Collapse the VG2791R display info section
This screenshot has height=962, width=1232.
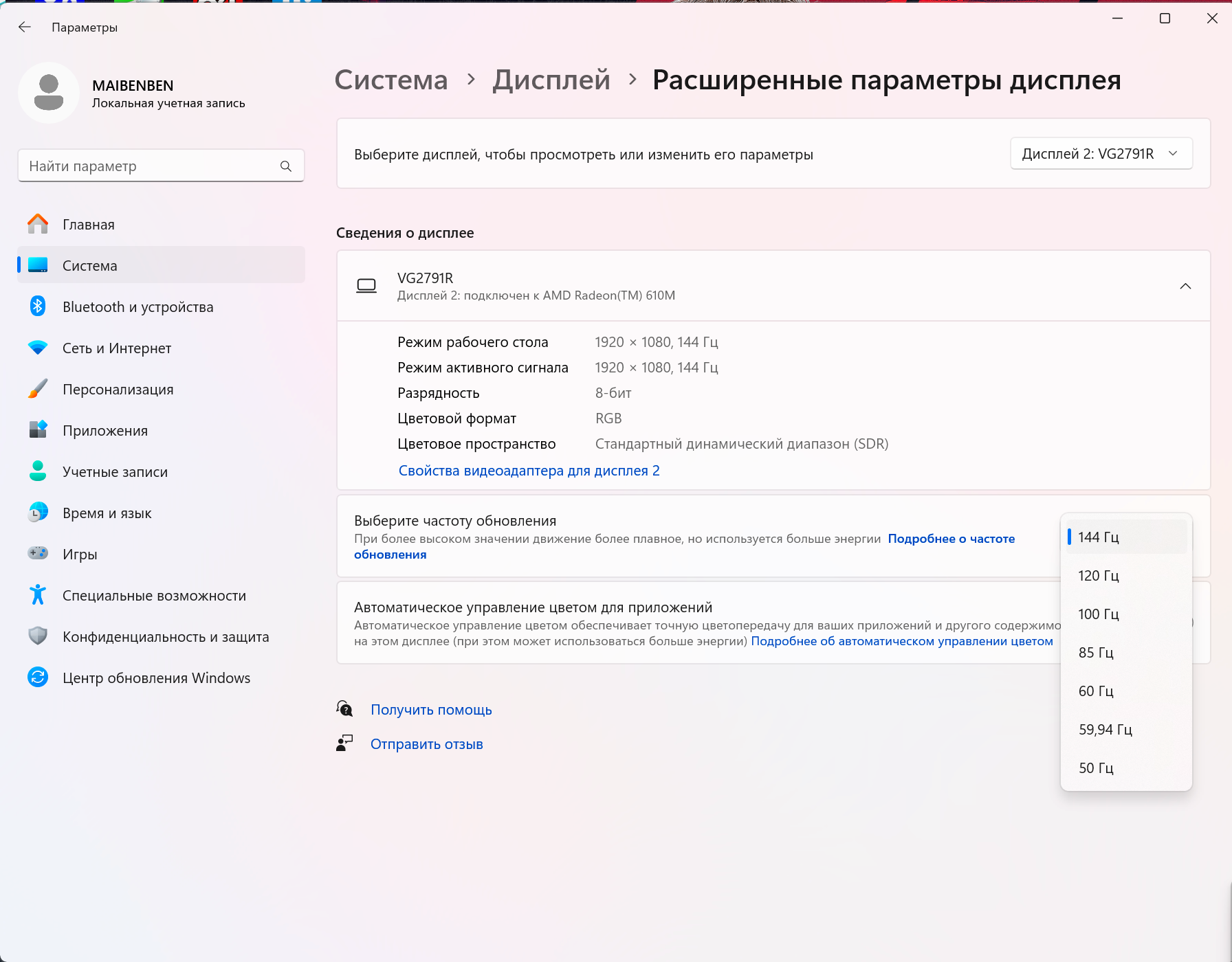pyautogui.click(x=1185, y=286)
